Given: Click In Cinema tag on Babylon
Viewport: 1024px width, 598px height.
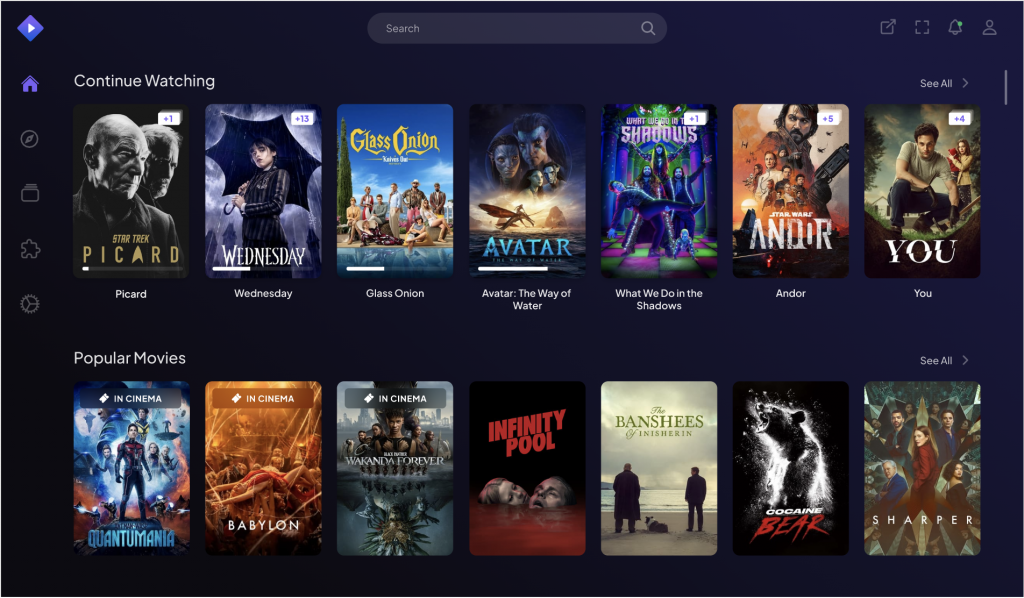Looking at the screenshot, I should pyautogui.click(x=263, y=398).
